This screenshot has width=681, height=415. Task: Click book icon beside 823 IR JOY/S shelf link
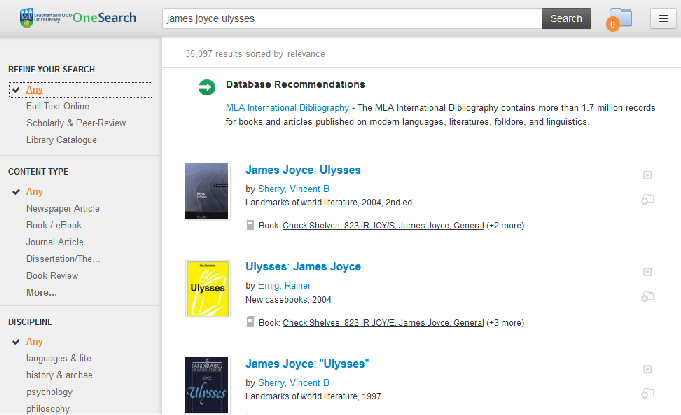tap(250, 225)
